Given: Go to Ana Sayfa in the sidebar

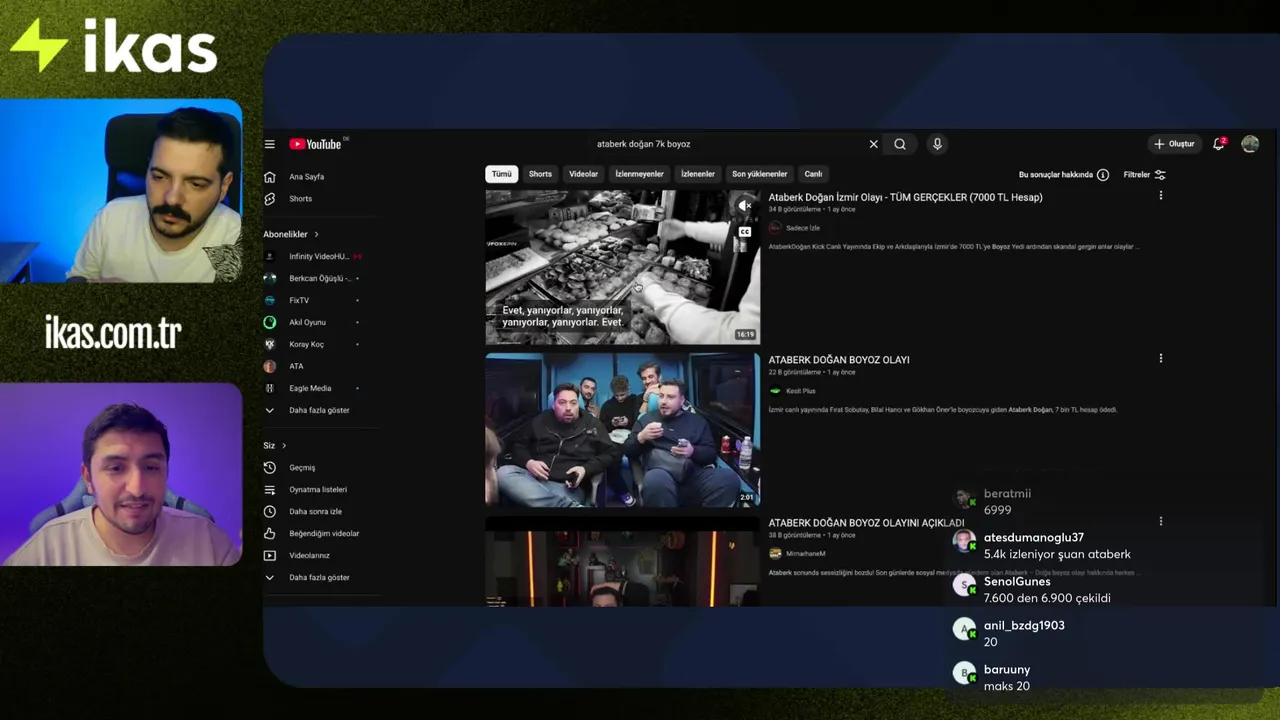Looking at the screenshot, I should pos(306,177).
